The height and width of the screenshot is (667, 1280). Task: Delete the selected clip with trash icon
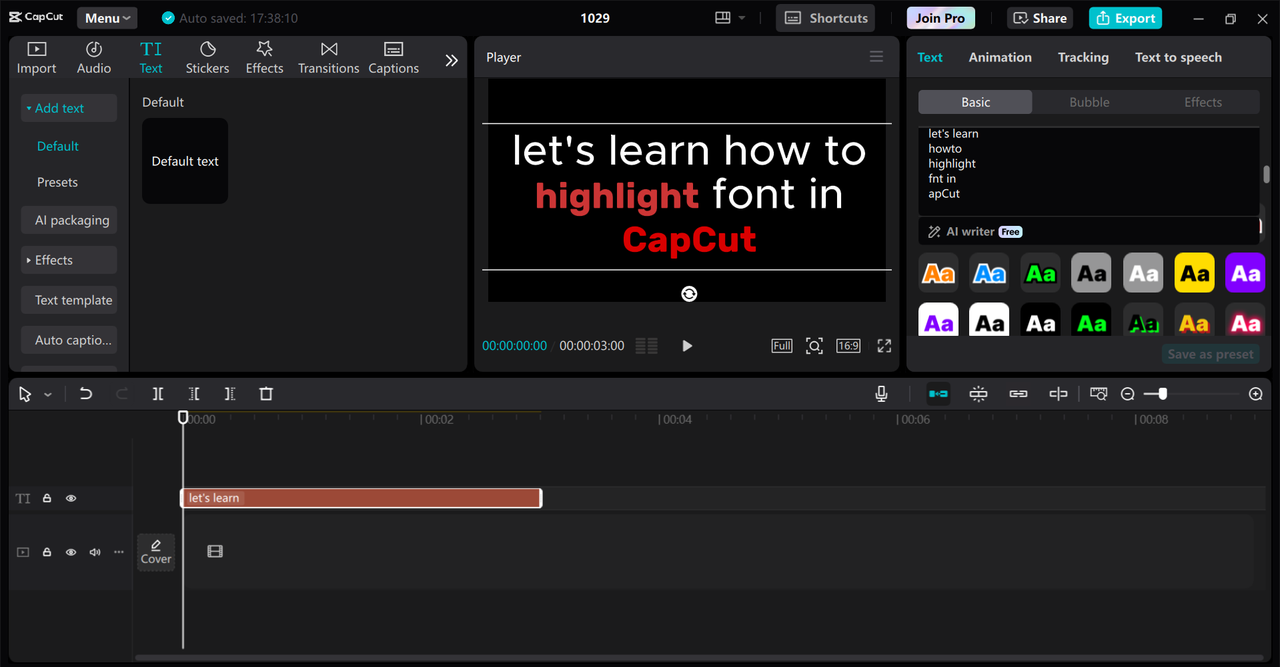tap(266, 394)
